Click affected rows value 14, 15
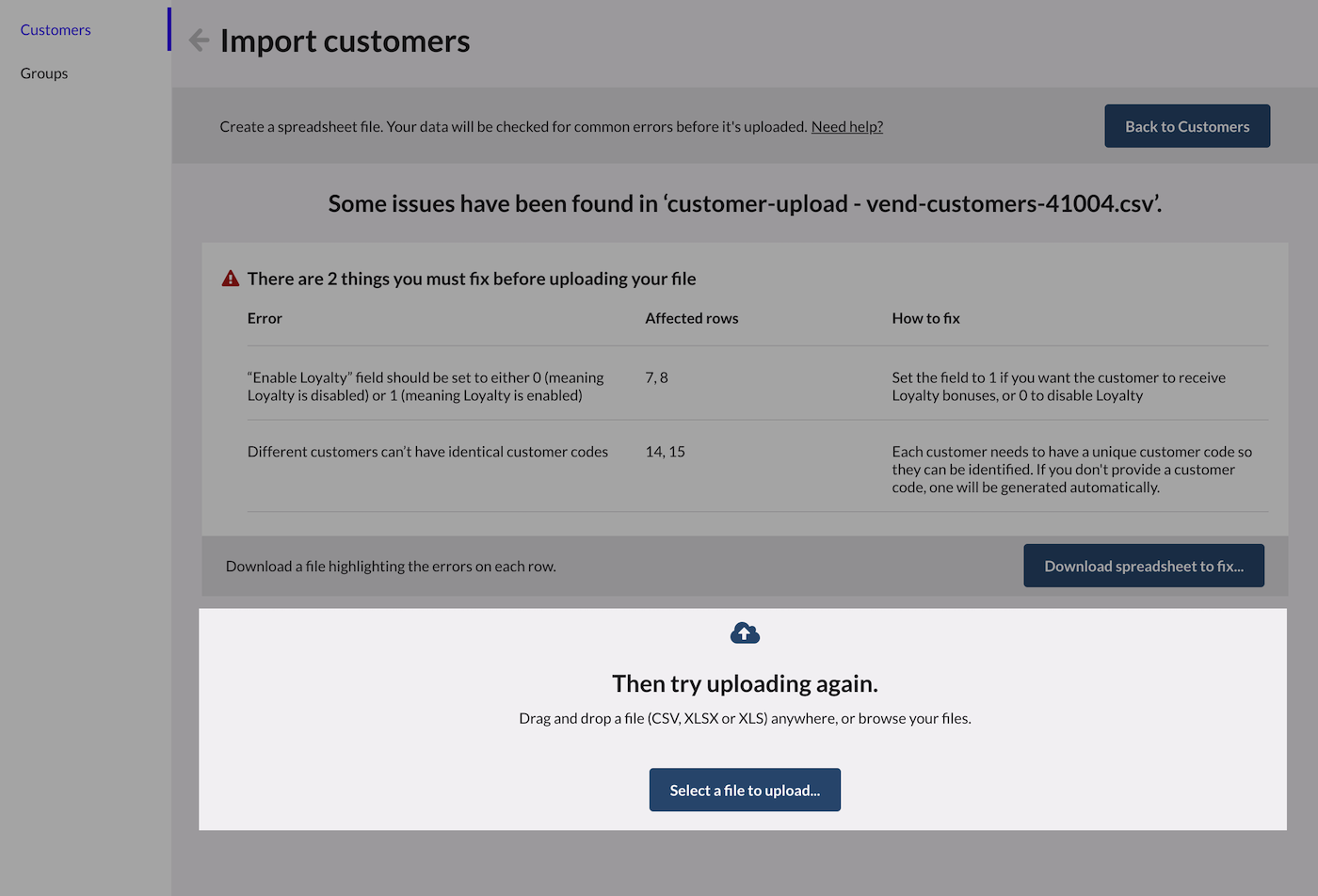 click(665, 452)
